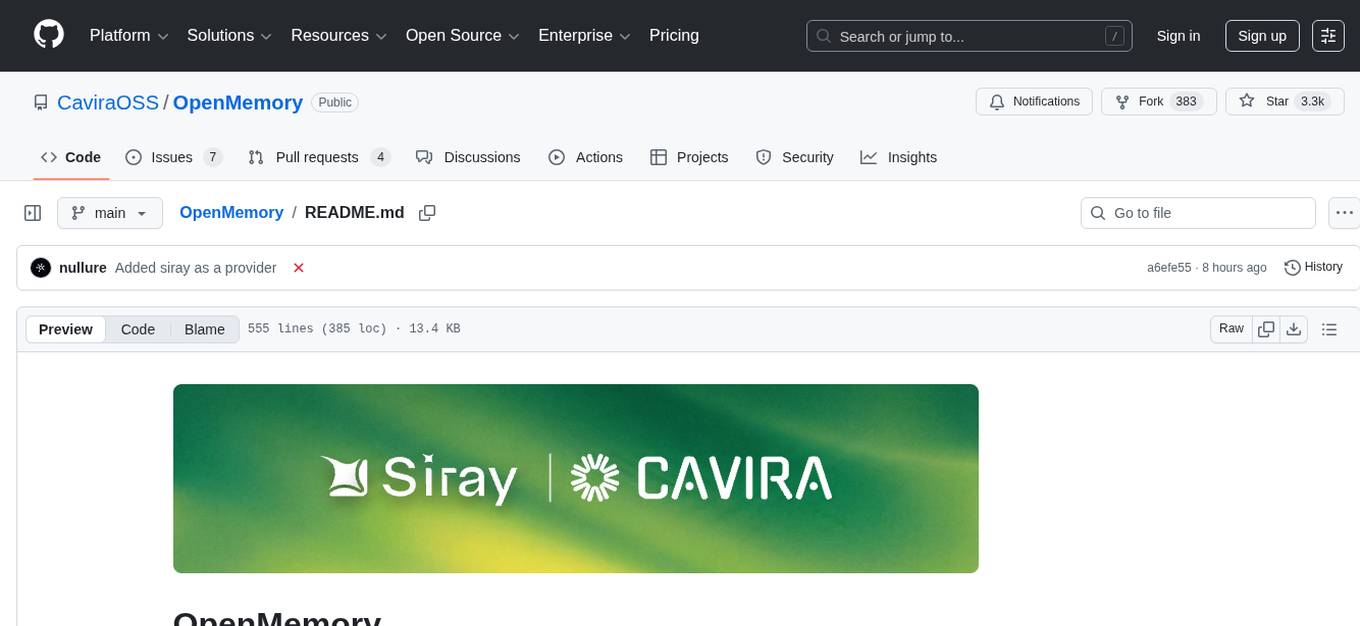Viewport: 1360px width, 626px height.
Task: Switch to the Code view toggle
Action: point(138,329)
